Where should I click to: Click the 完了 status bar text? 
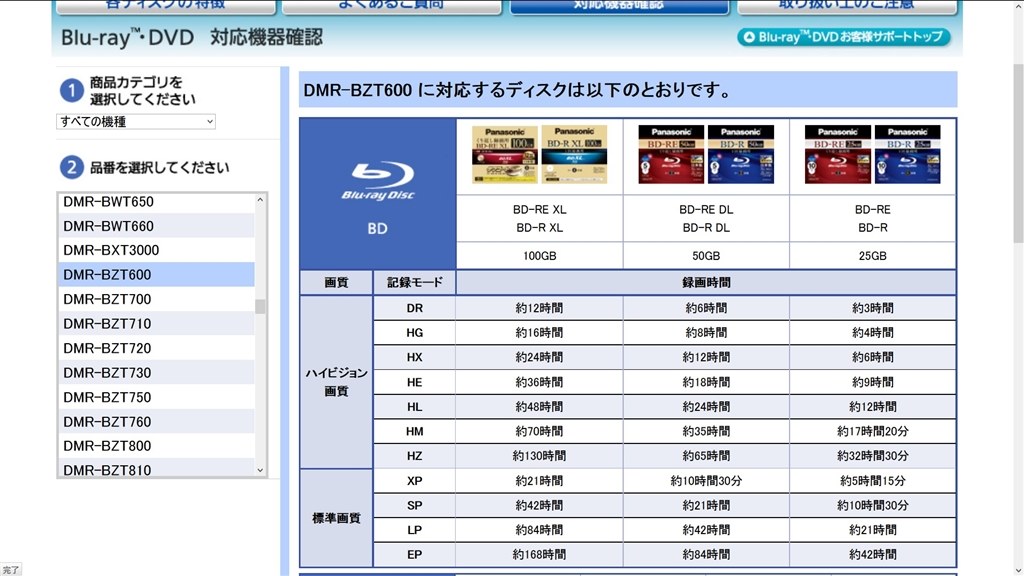coord(10,570)
